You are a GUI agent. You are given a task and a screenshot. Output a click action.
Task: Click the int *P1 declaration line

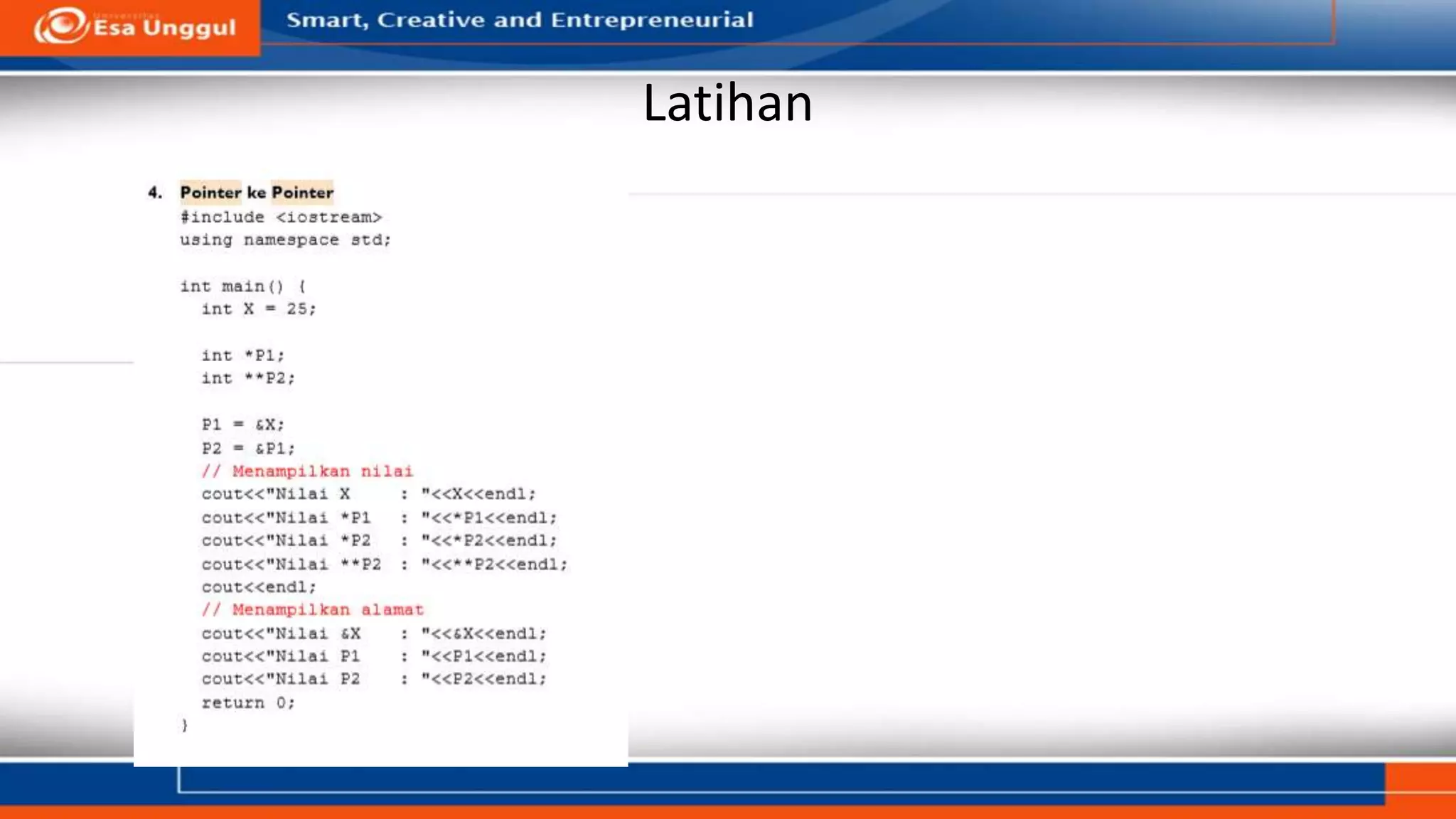[x=243, y=355]
